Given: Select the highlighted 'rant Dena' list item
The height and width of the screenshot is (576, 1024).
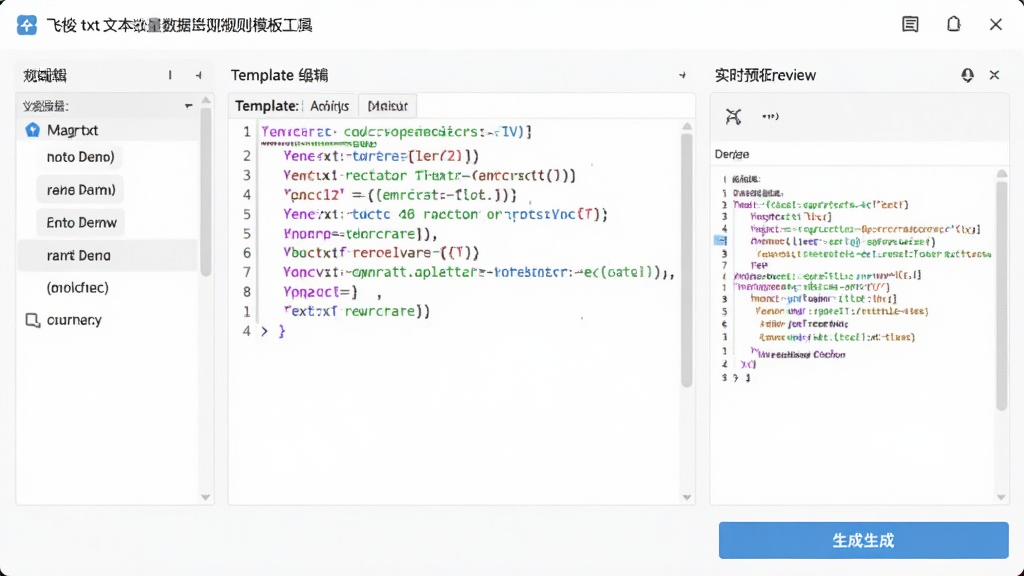Looking at the screenshot, I should (108, 255).
